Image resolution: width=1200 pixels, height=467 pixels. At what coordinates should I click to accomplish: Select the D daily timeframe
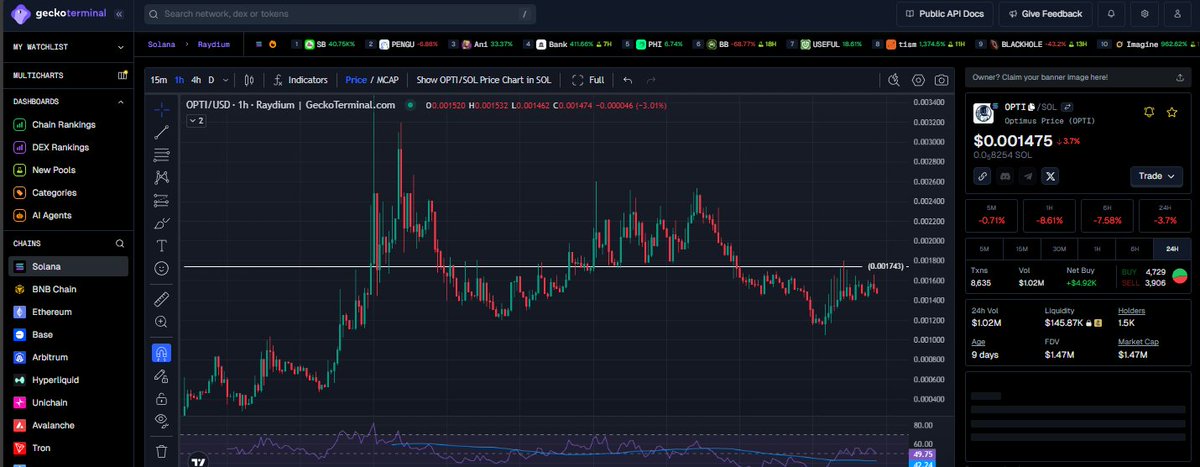pos(211,80)
